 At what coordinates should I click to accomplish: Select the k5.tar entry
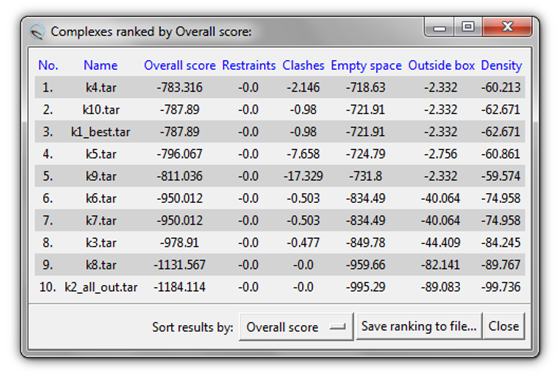click(x=101, y=154)
